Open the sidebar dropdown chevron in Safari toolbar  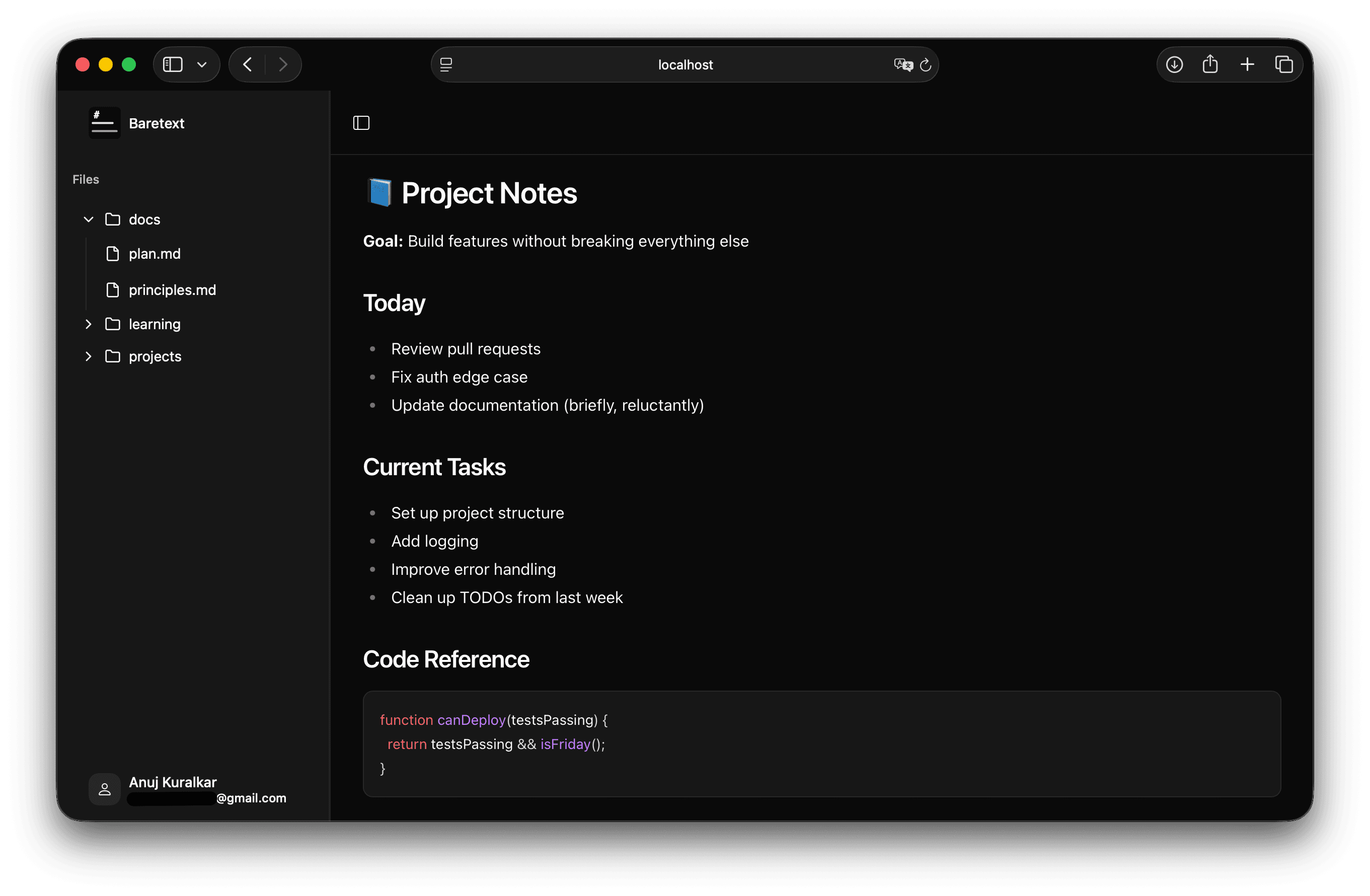[201, 64]
